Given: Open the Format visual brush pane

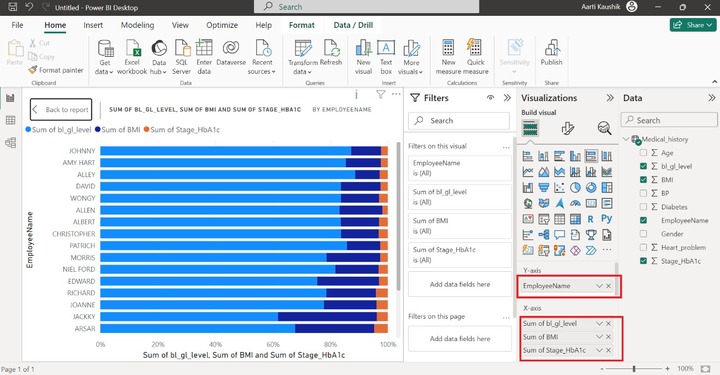Looking at the screenshot, I should click(568, 128).
